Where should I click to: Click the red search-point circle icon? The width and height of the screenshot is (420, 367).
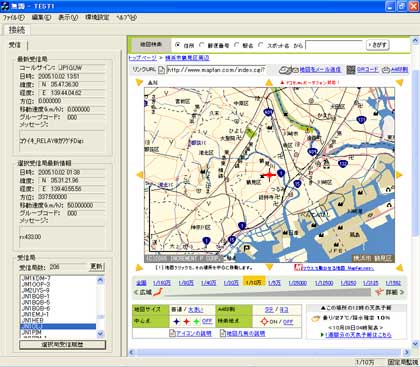[x=264, y=322]
